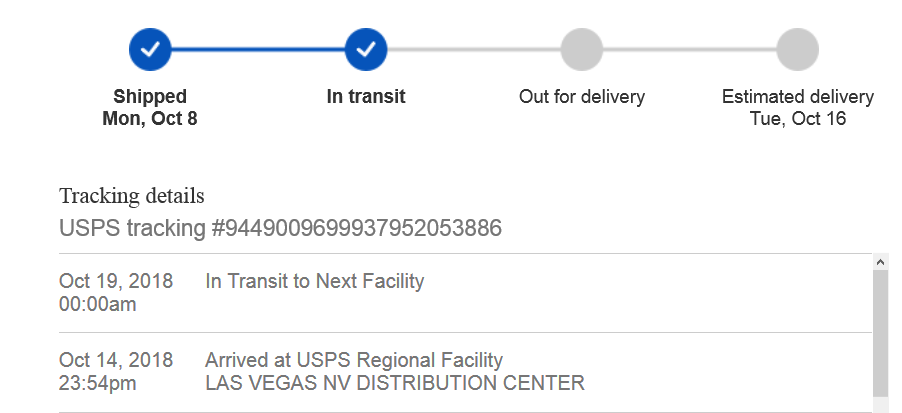Click the tracking details scrollbar thumb
The image size is (902, 413).
pyautogui.click(x=880, y=333)
